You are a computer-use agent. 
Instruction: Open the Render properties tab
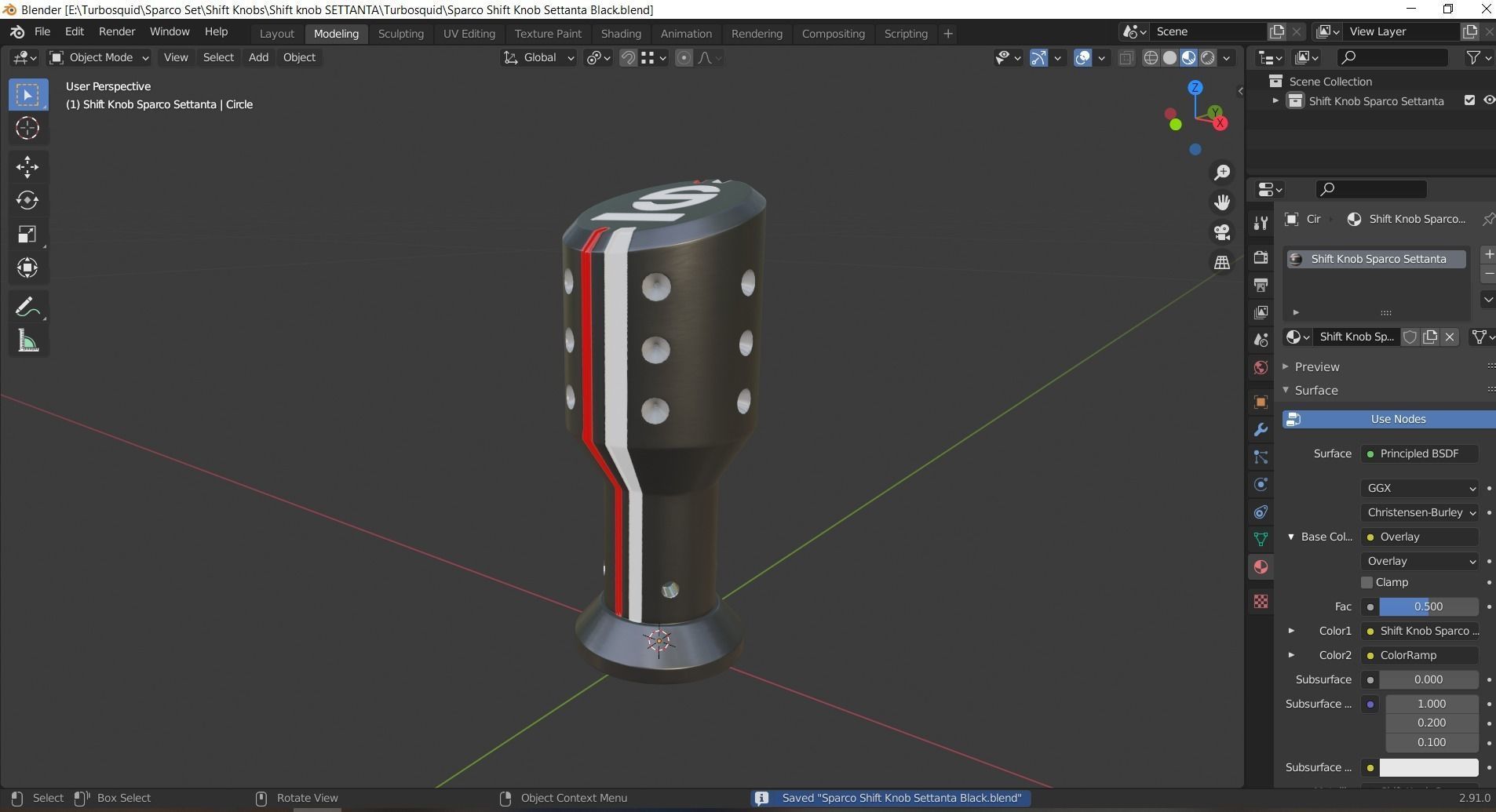(x=1261, y=257)
